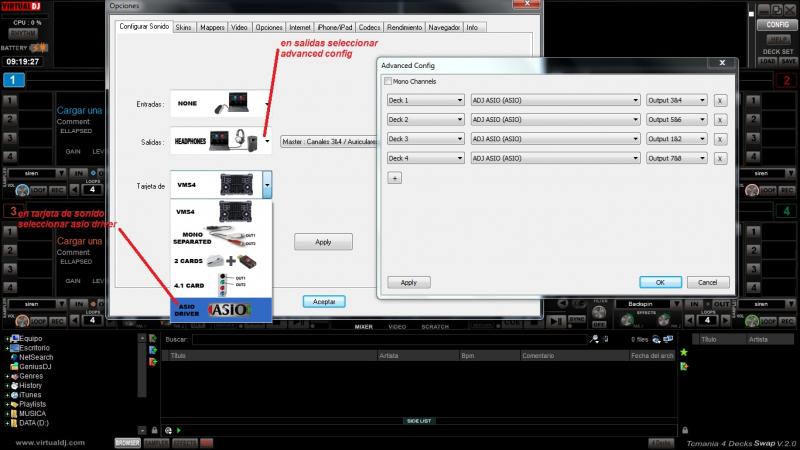
Task: Click the green add-to-sidelist icon under star
Action: pos(684,366)
